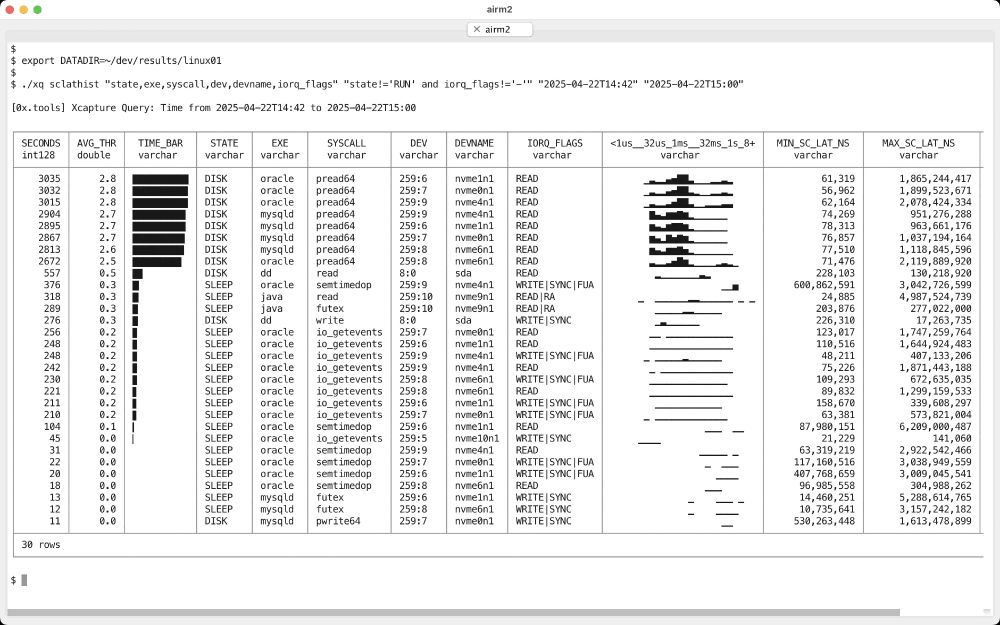
Task: Click the seconds value 3032
Action: 49,190
